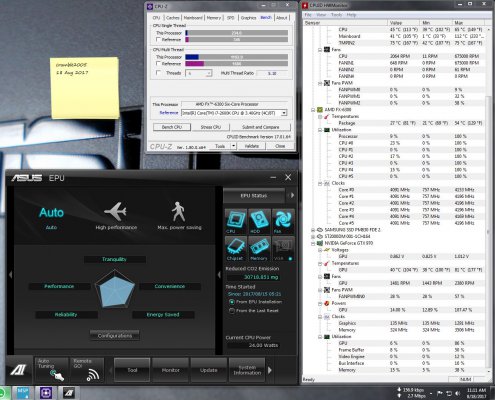This screenshot has width=495, height=400.
Task: Tick the Threads checkbox in CPU-Z
Action: pos(159,73)
